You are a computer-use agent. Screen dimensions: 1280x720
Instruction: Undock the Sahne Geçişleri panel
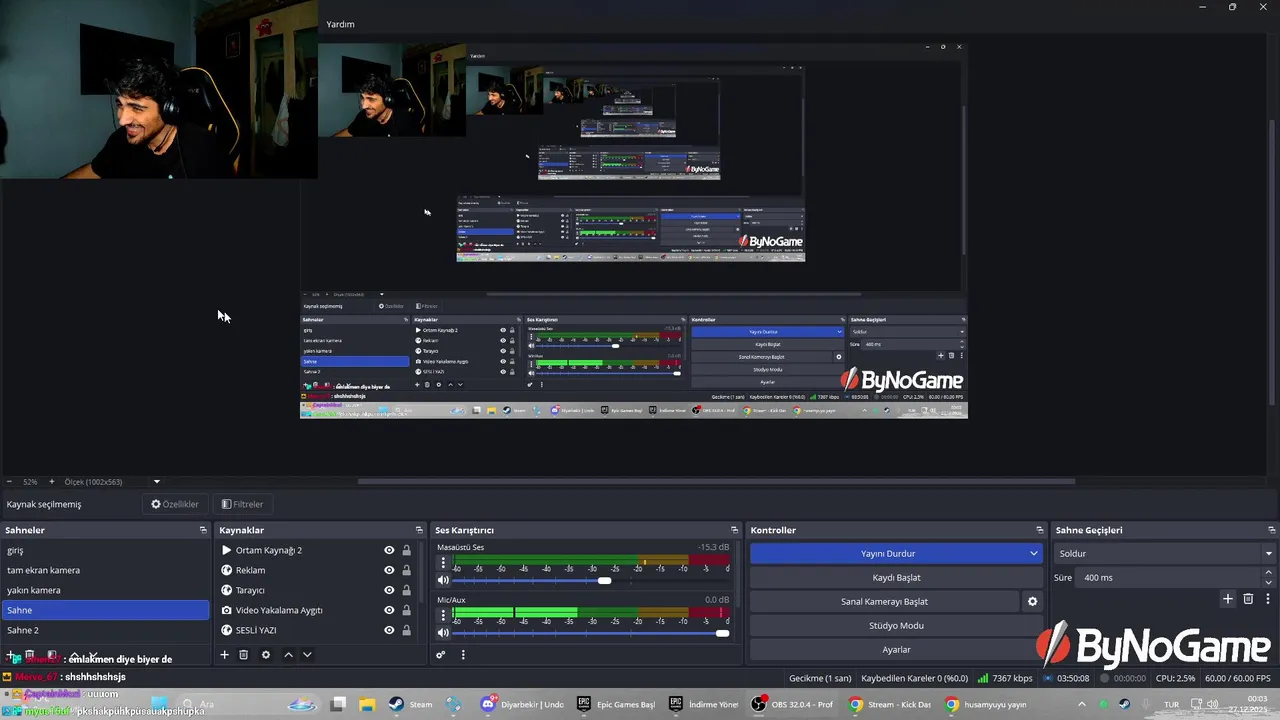[x=1272, y=530]
